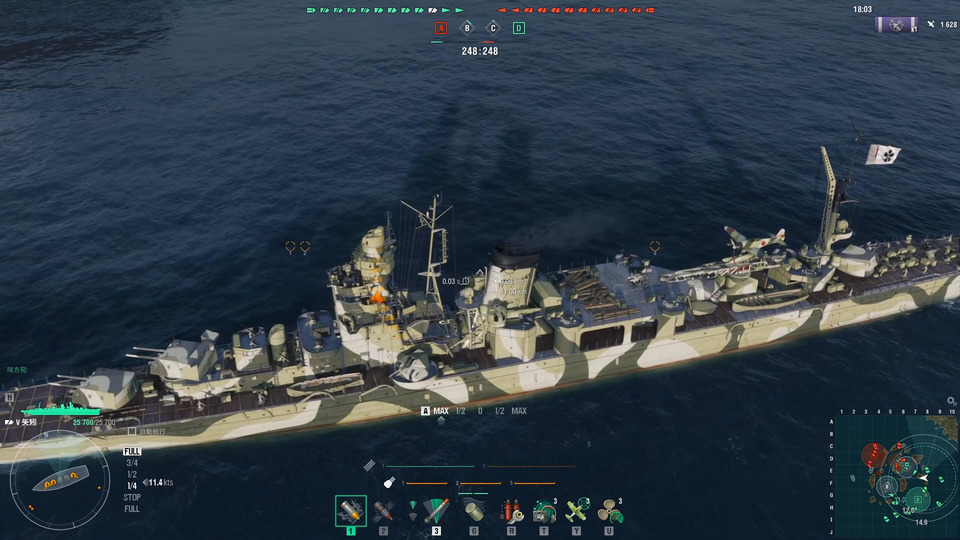Switch to the AP shell icon
960x540 pixels.
click(383, 511)
